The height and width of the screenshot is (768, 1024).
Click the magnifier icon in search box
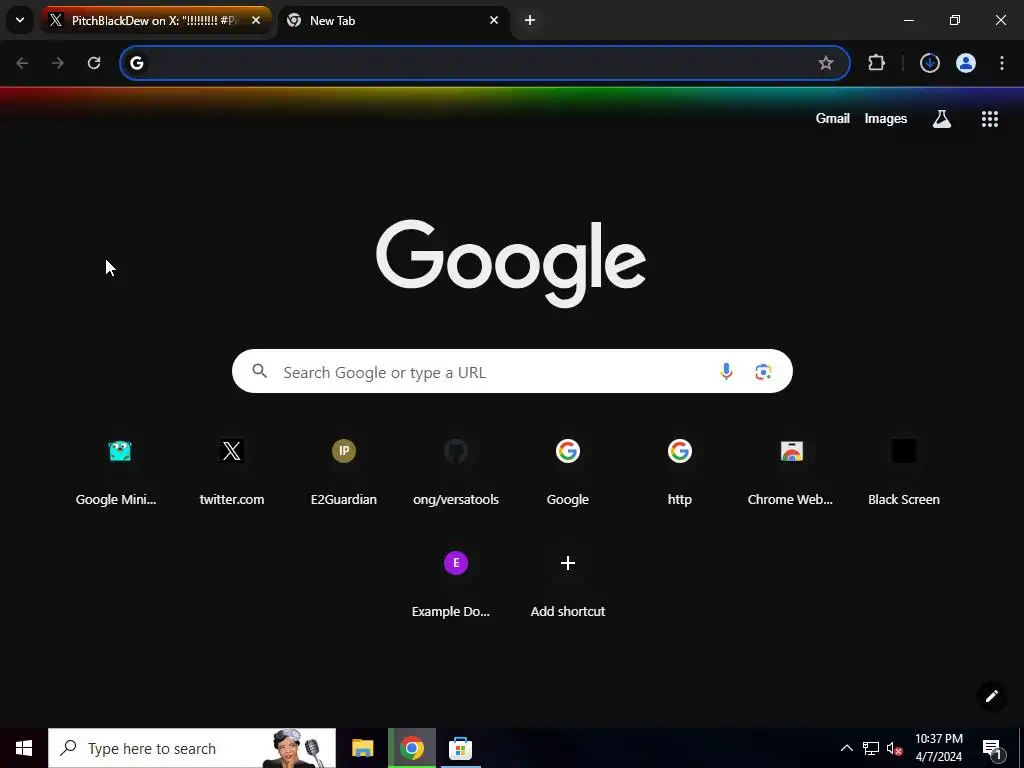(x=259, y=371)
